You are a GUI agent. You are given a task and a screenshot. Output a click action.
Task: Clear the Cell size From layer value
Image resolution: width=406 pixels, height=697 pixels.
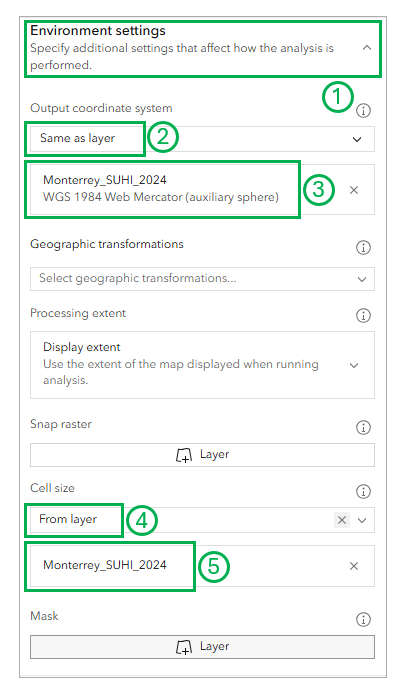point(342,520)
